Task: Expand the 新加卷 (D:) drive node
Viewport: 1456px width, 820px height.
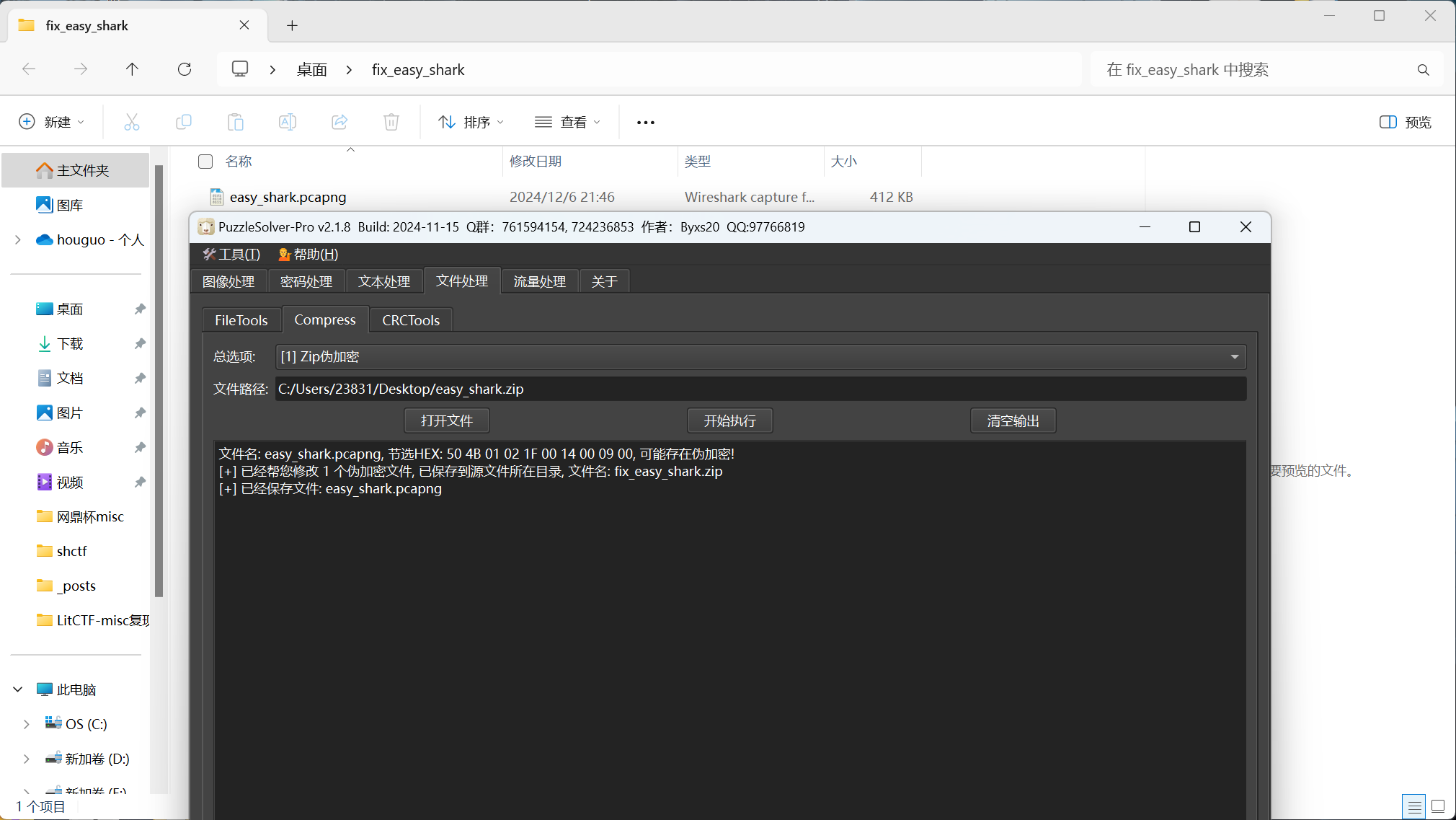Action: pos(27,759)
